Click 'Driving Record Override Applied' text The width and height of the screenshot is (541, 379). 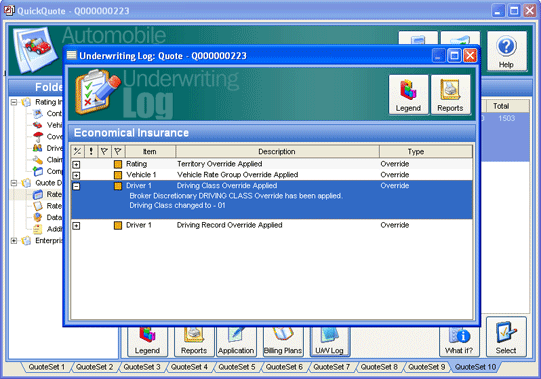pyautogui.click(x=229, y=225)
